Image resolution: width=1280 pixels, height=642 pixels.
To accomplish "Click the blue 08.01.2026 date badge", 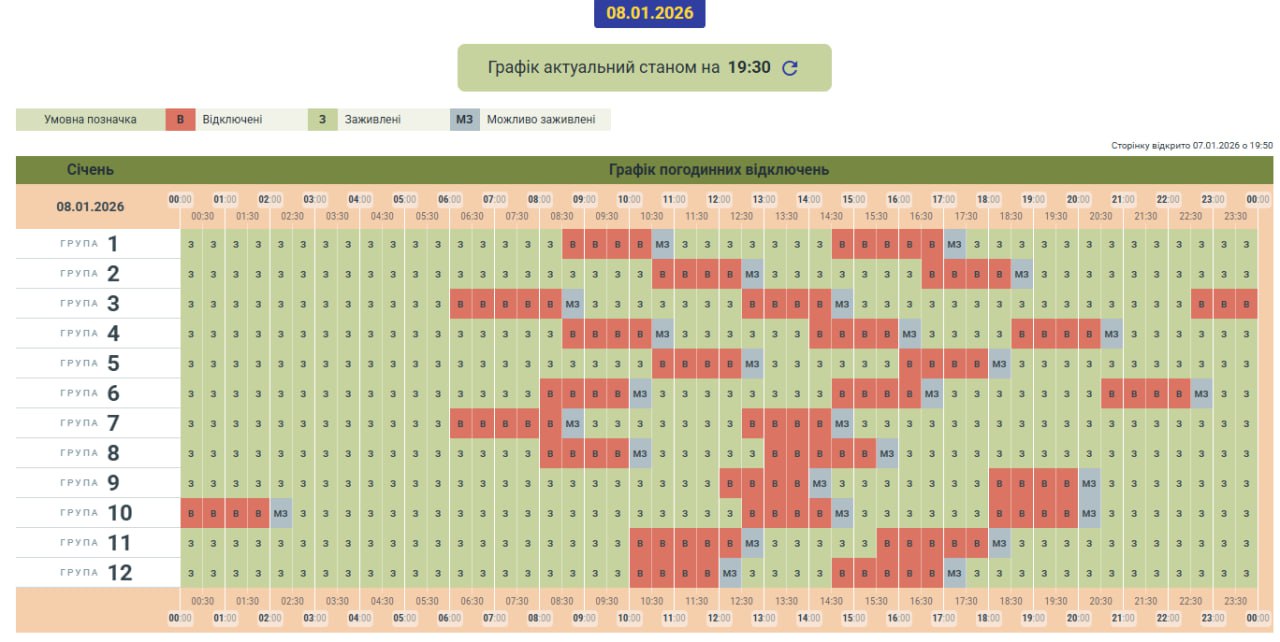I will pos(650,14).
